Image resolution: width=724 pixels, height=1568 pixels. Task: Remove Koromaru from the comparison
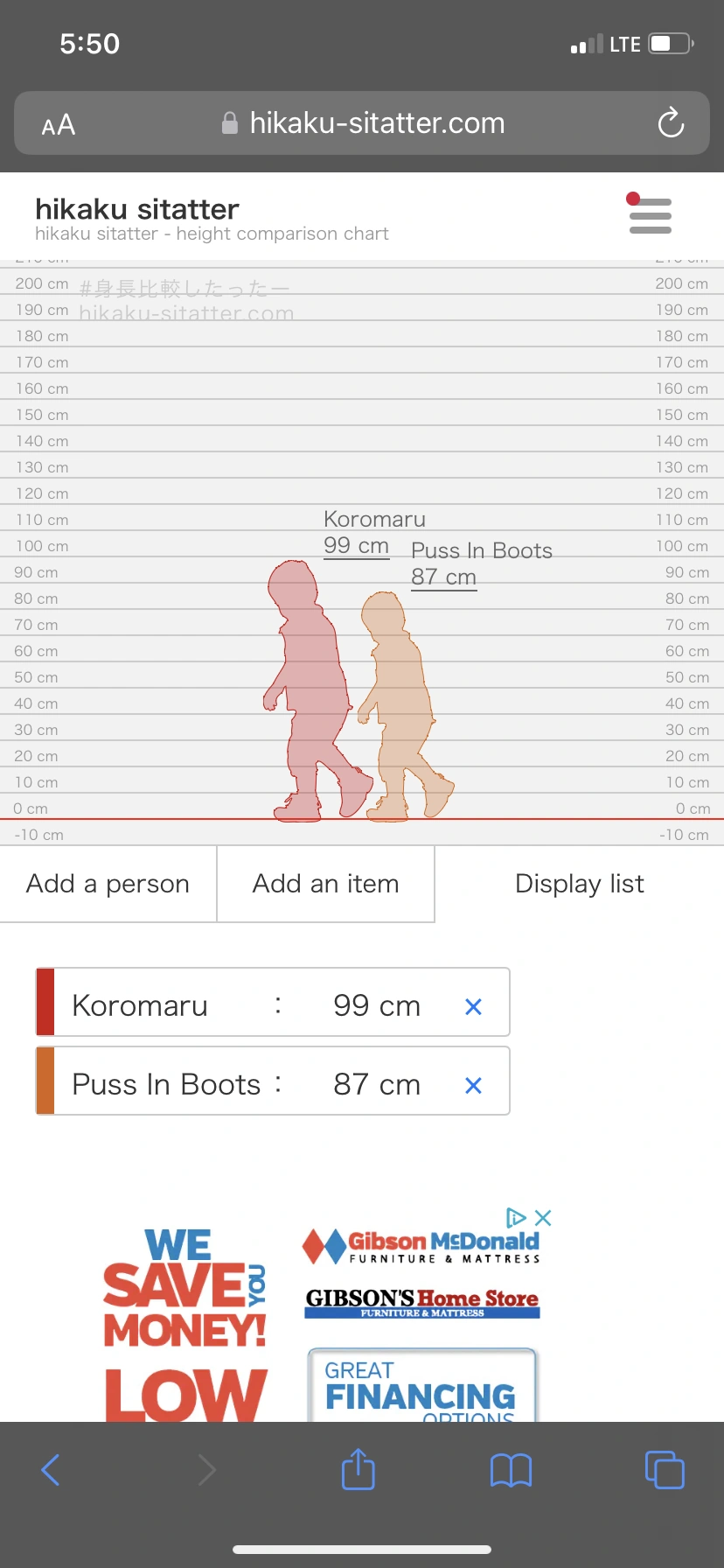point(473,1006)
